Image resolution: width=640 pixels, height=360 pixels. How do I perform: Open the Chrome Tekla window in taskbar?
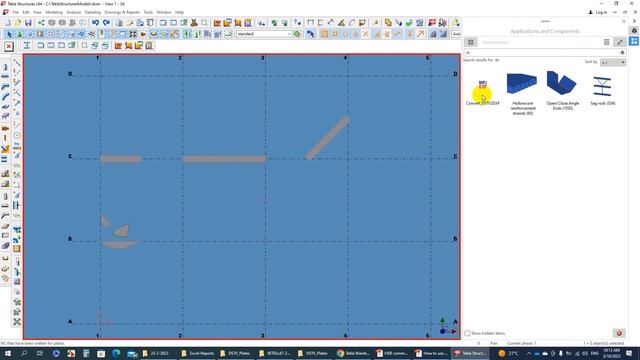click(x=353, y=353)
